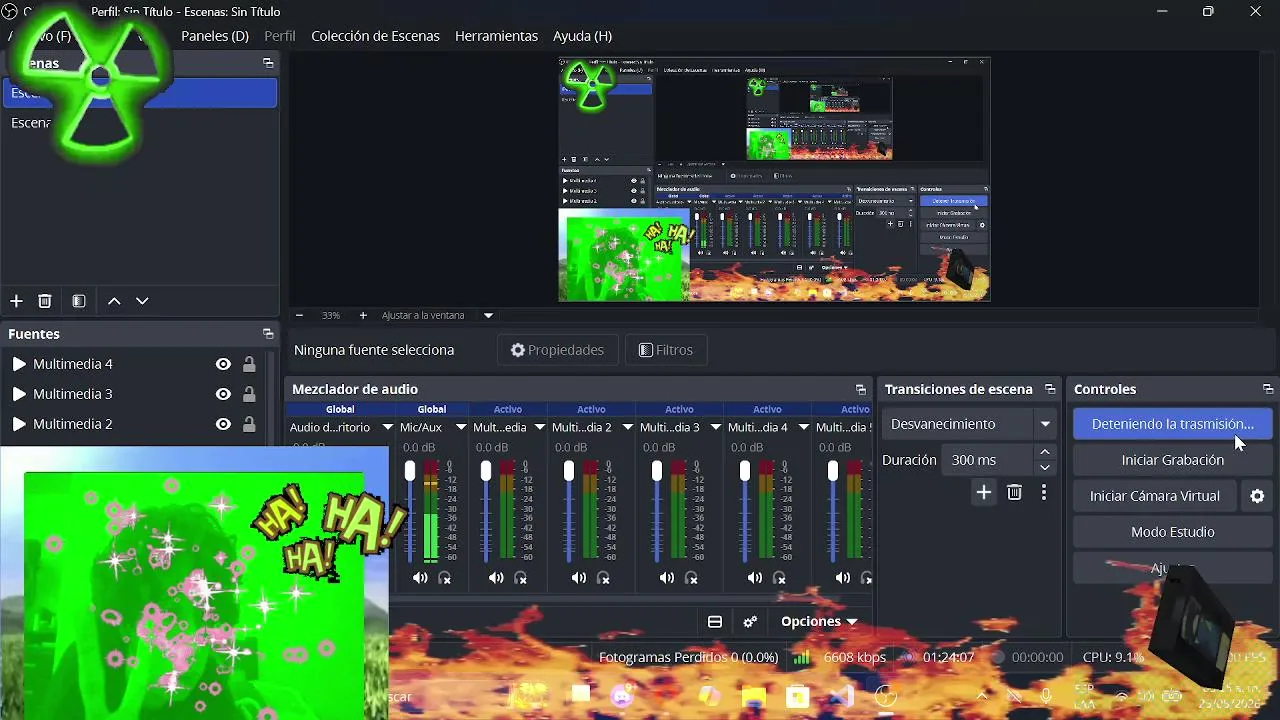Open the preview scaling dropdown arrow

[x=488, y=315]
